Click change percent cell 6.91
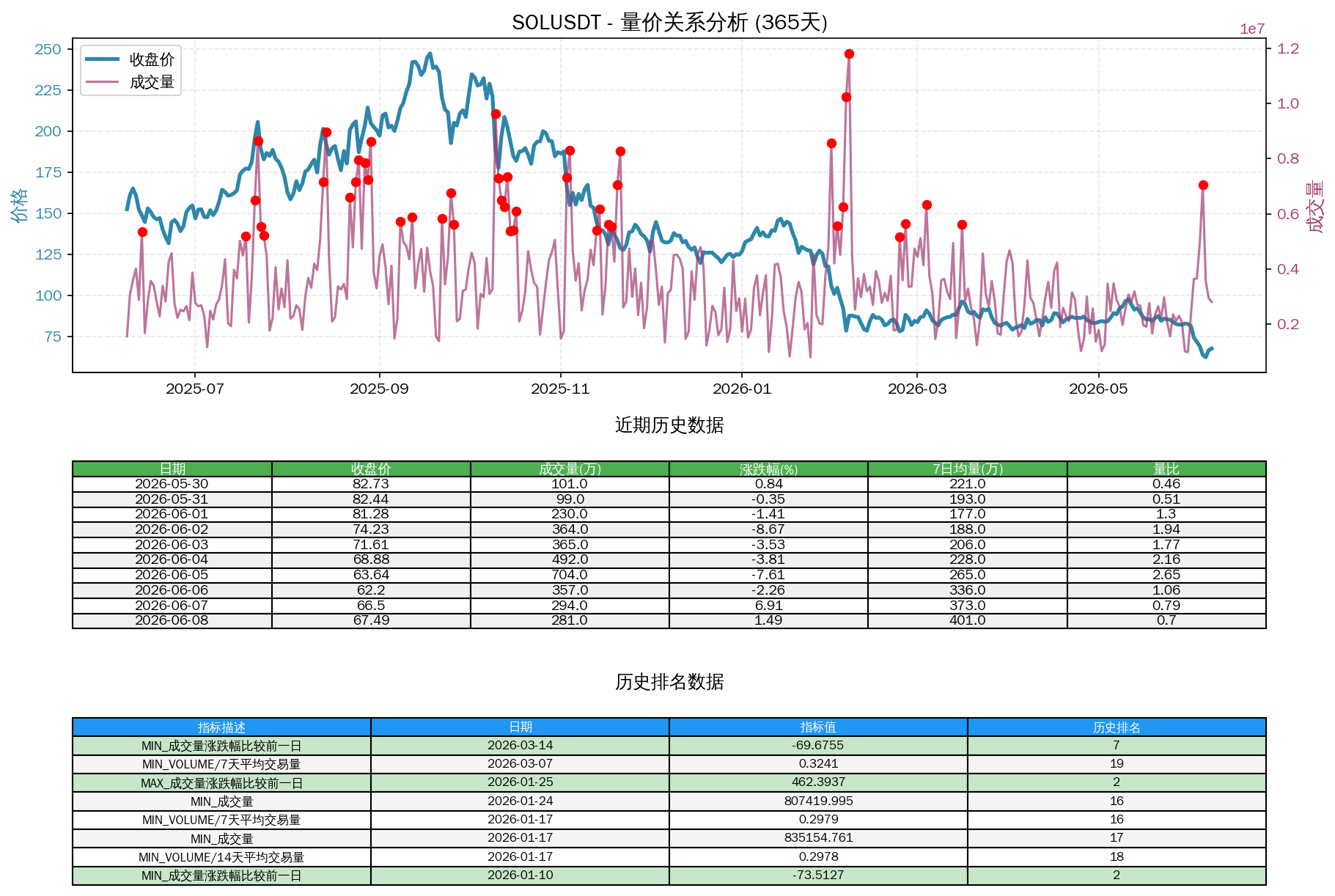 [x=768, y=606]
